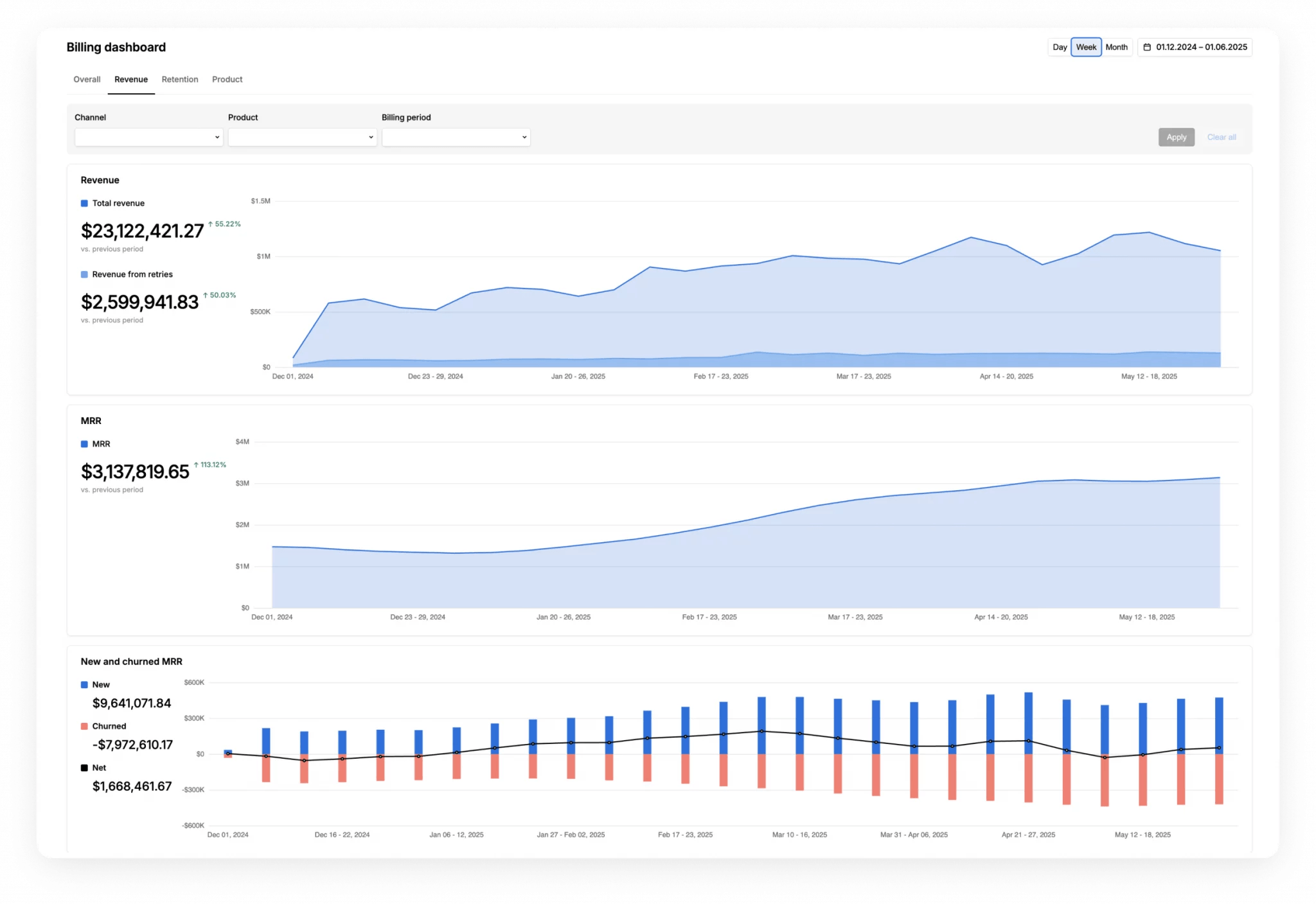Click the MRR legend marker
Viewport: 1316px width, 904px height.
tap(84, 443)
